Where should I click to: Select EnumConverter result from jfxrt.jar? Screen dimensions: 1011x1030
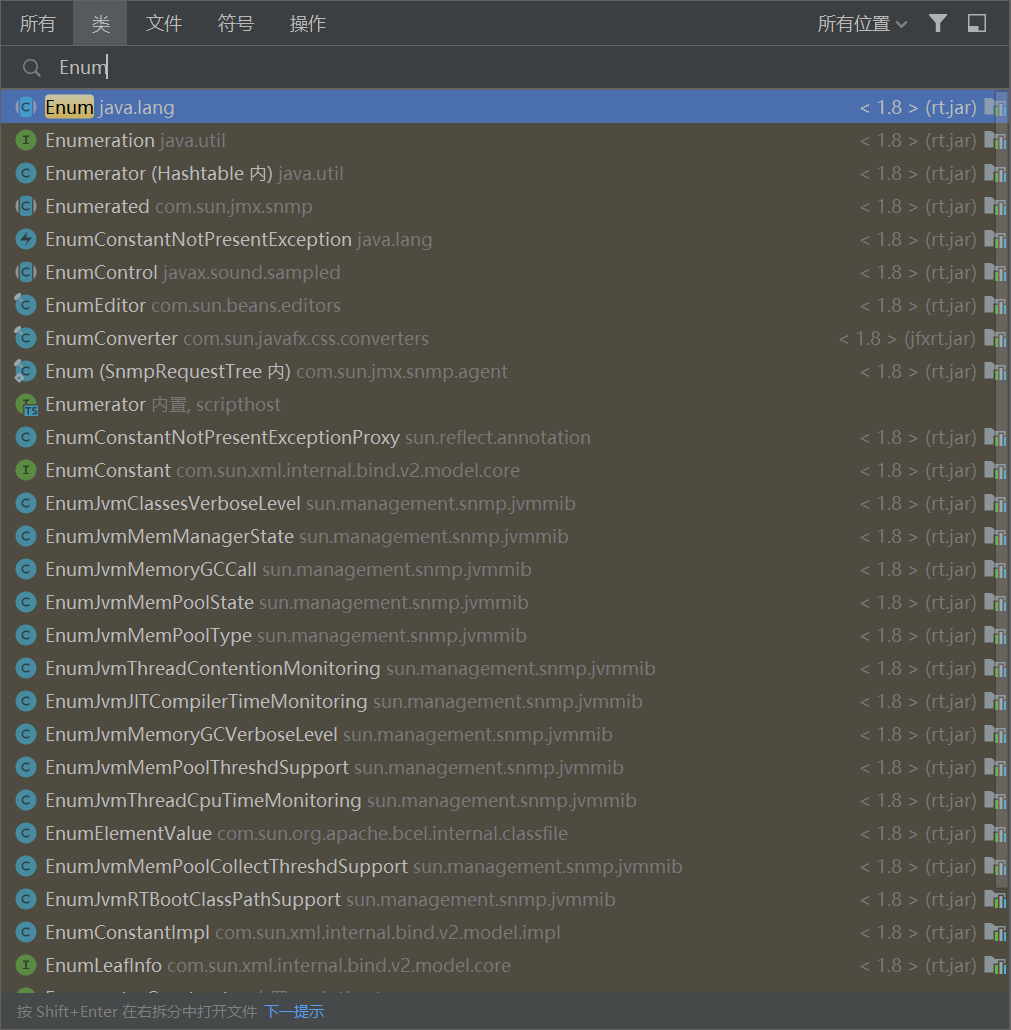(505, 338)
